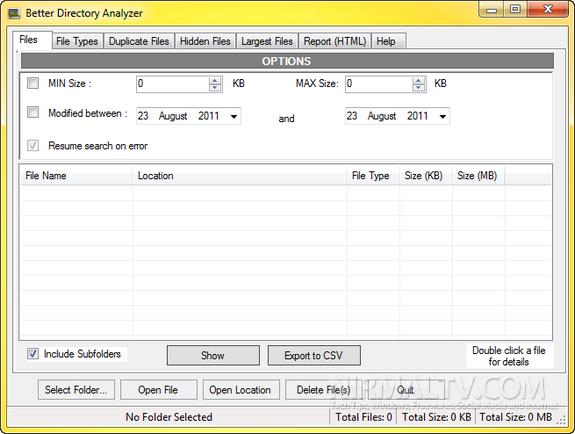The image size is (575, 434).
Task: Decrease MAX Size with the down arrow
Action: coord(418,87)
